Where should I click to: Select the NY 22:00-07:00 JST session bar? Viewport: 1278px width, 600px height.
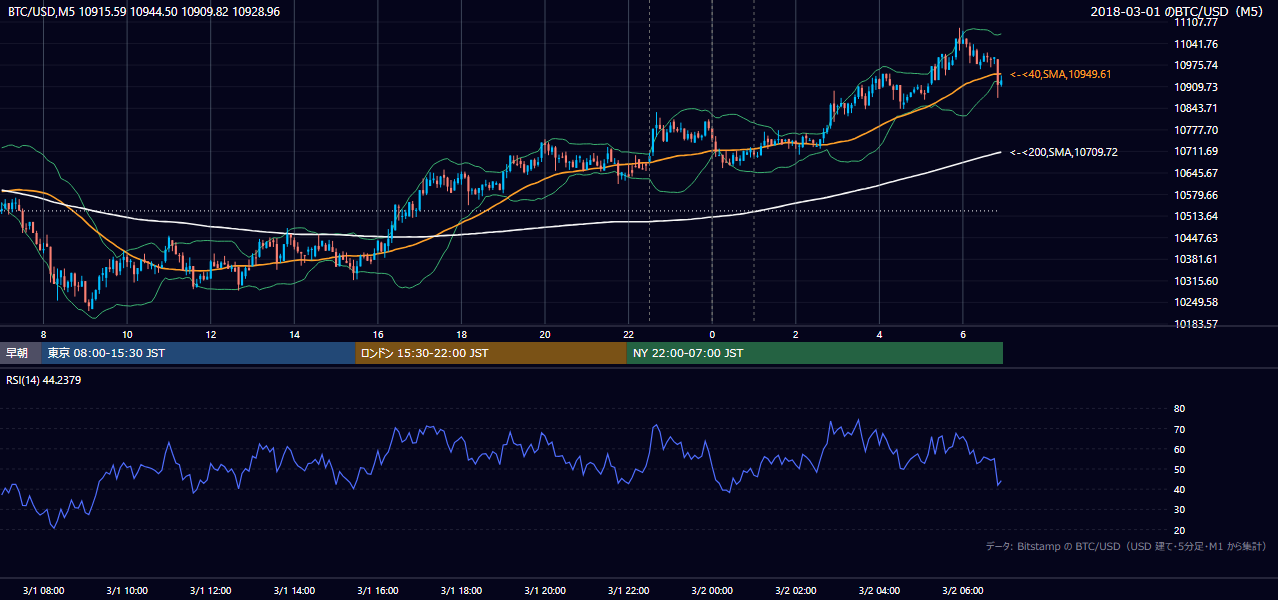tap(815, 353)
